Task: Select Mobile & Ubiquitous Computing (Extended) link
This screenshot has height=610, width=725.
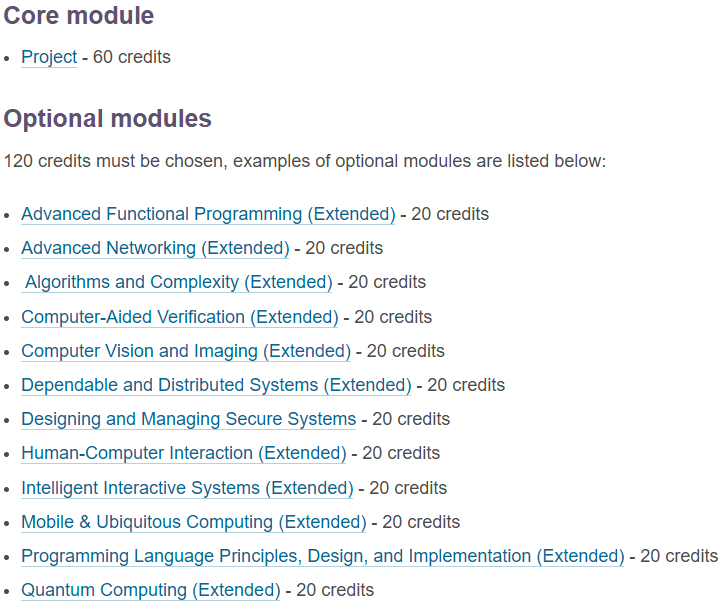Action: (194, 522)
